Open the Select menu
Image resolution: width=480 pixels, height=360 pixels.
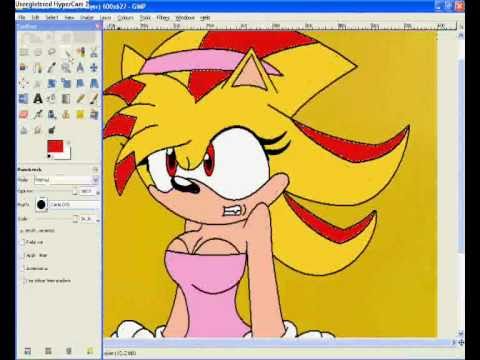point(52,17)
